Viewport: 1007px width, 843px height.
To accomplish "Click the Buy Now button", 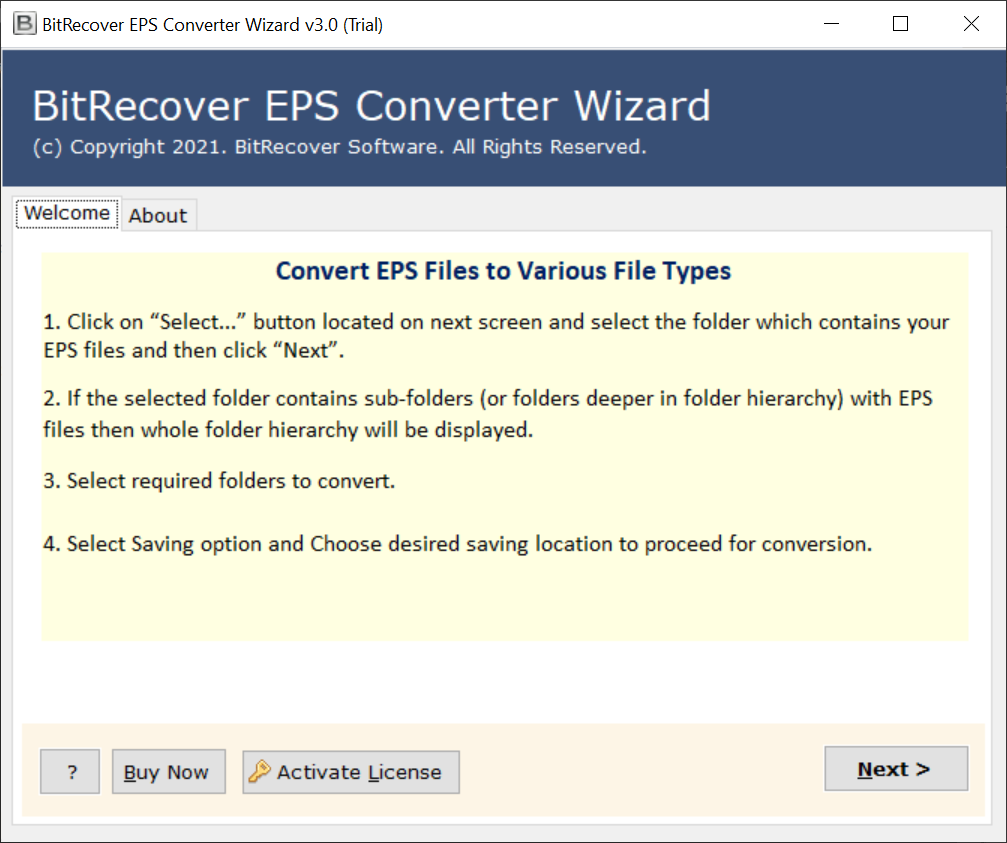I will [168, 771].
